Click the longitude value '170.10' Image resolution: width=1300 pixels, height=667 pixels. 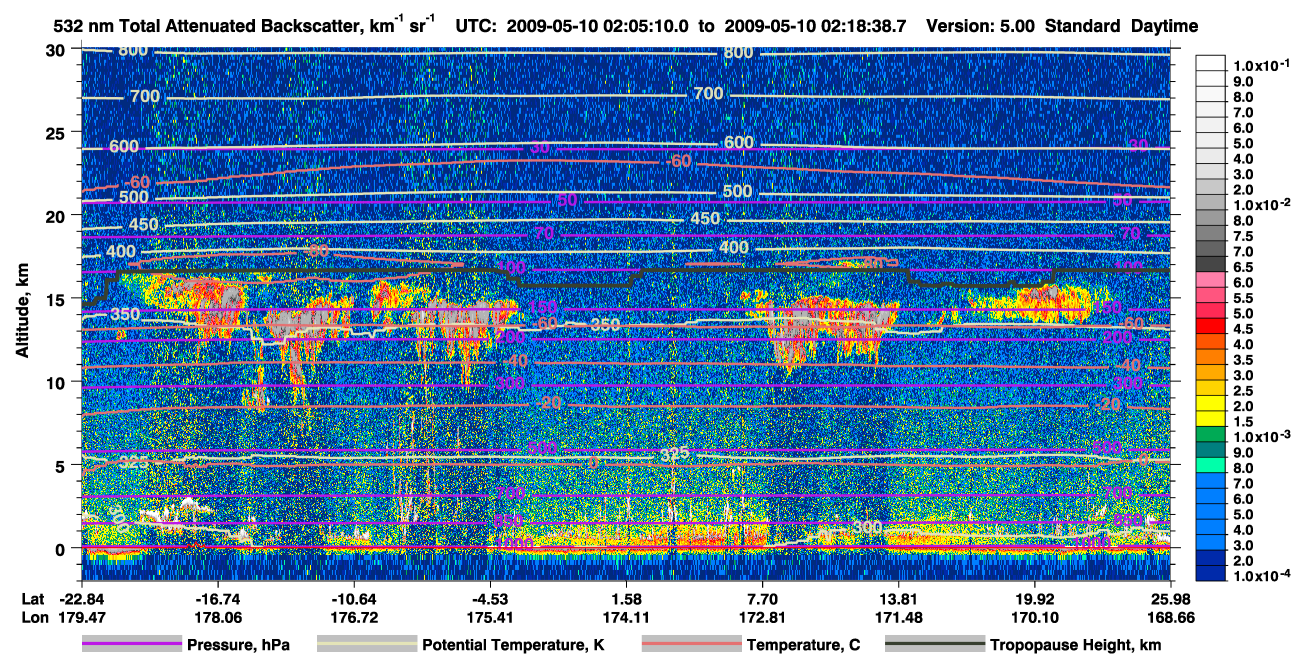(1035, 617)
